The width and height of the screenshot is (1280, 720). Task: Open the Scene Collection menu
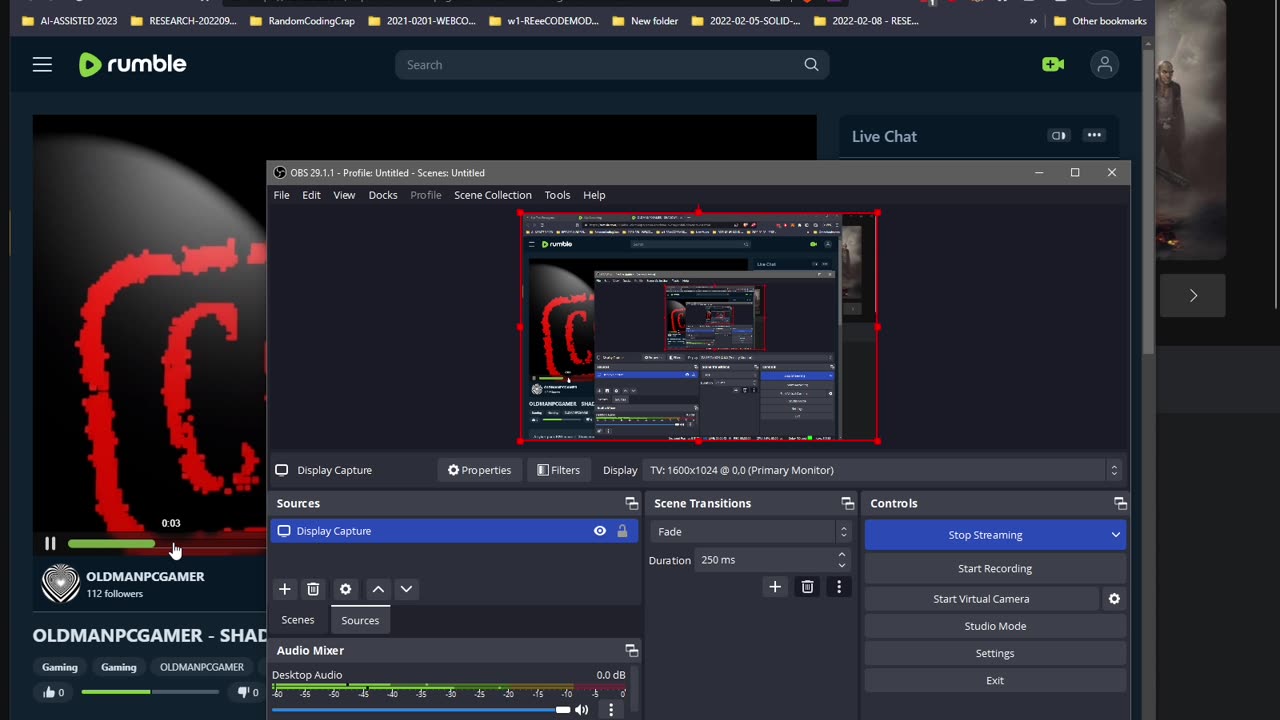click(493, 195)
